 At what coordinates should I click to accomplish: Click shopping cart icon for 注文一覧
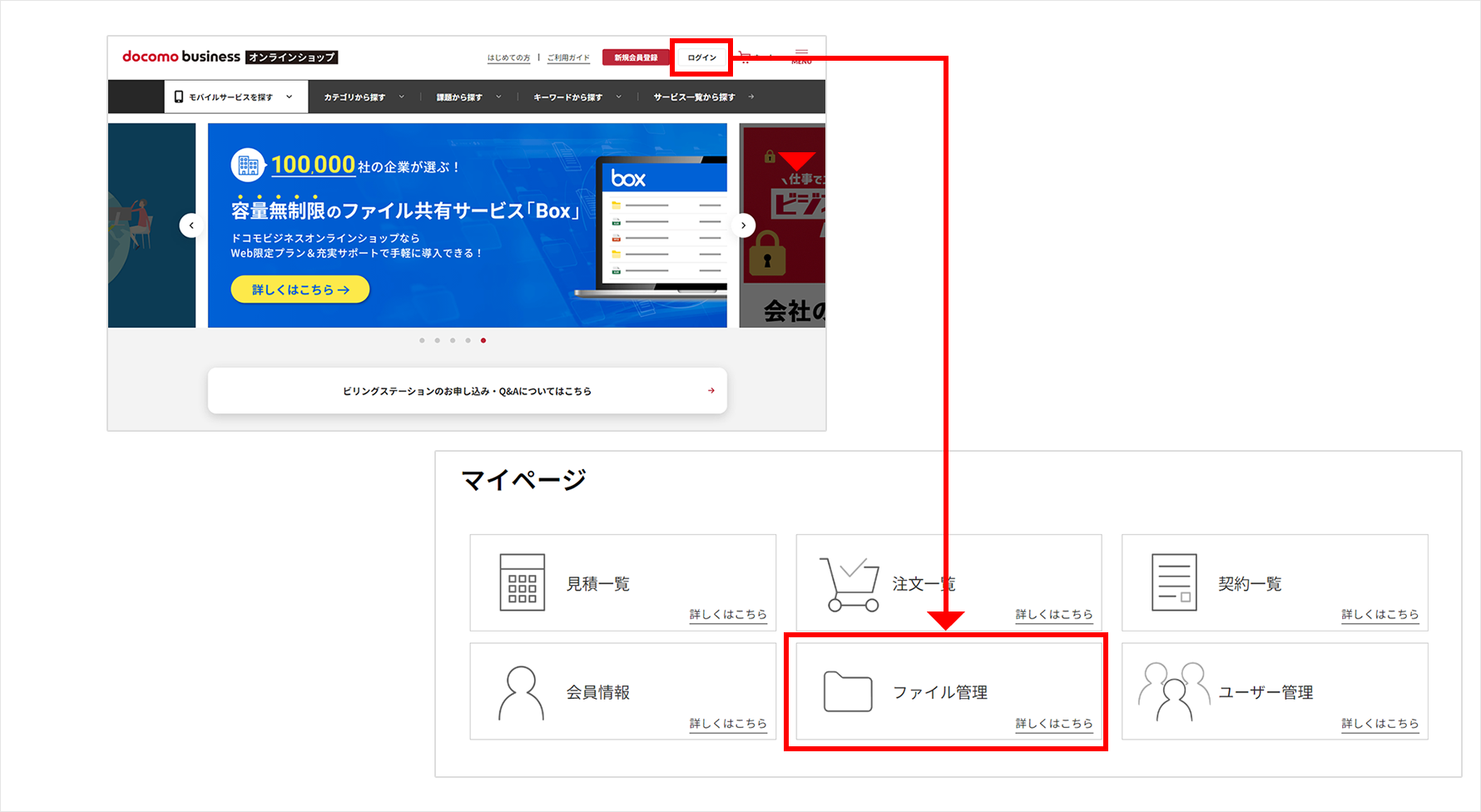[849, 584]
